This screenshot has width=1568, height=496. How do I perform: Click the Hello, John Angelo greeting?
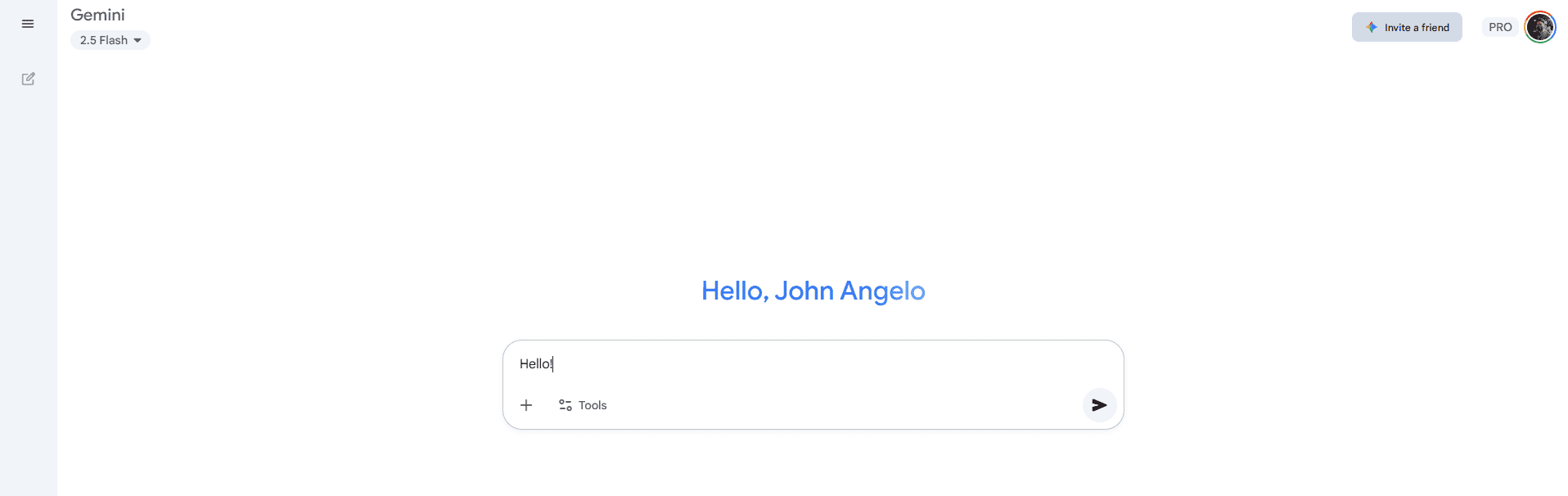coord(813,291)
